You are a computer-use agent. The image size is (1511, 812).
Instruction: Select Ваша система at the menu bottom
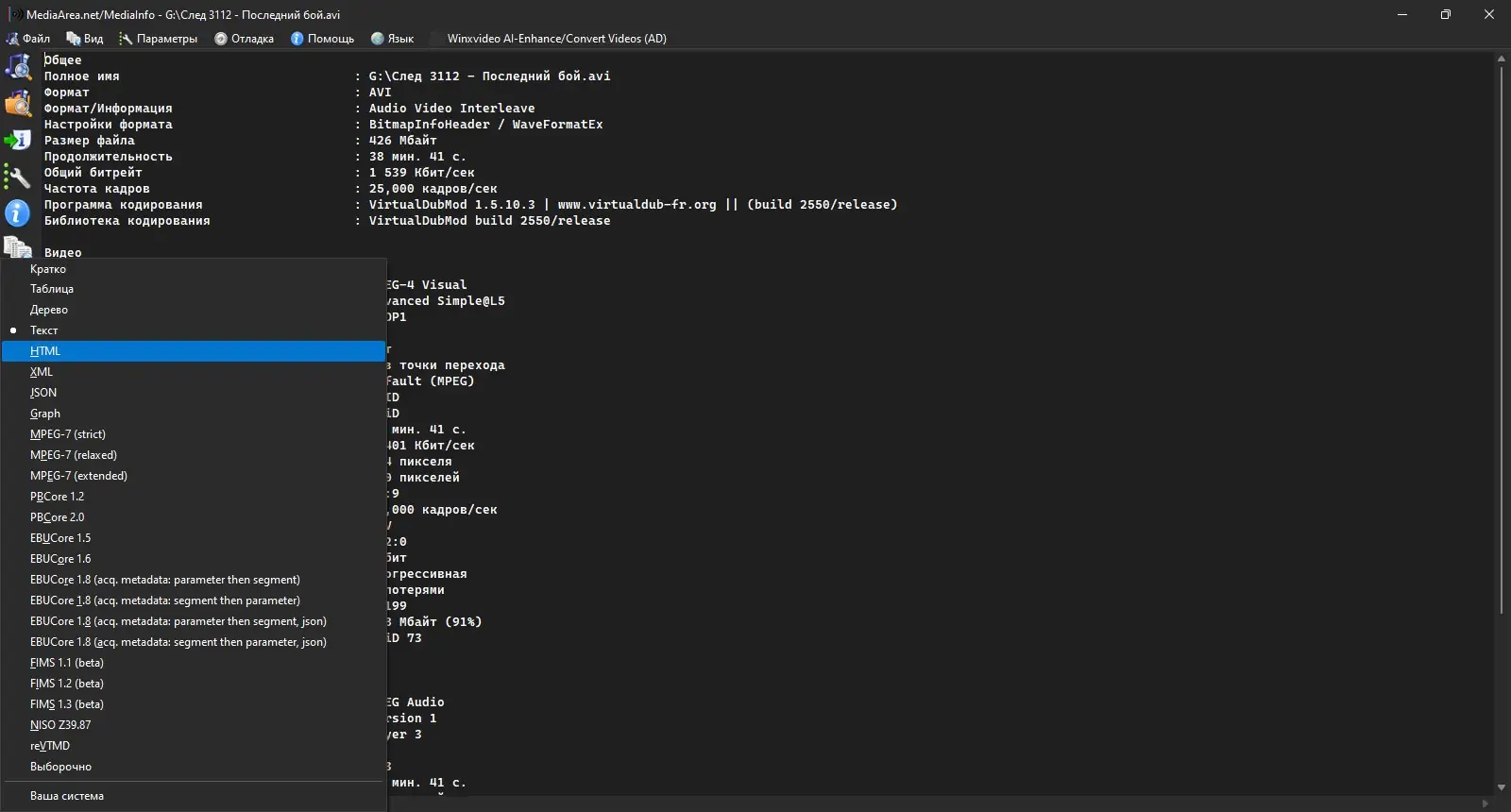pos(66,796)
